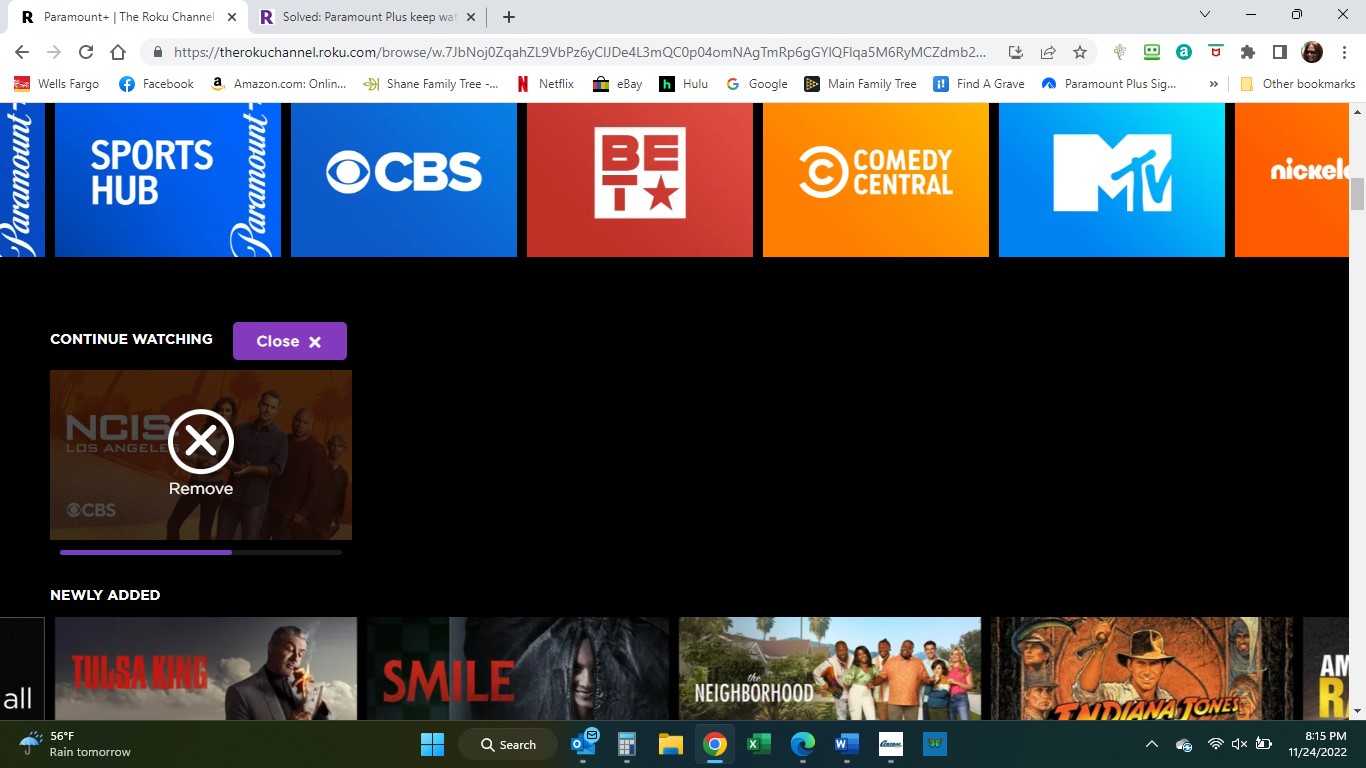Viewport: 1366px width, 768px height.
Task: Switch to the Paramount+ Roku Channel tab
Action: click(128, 17)
